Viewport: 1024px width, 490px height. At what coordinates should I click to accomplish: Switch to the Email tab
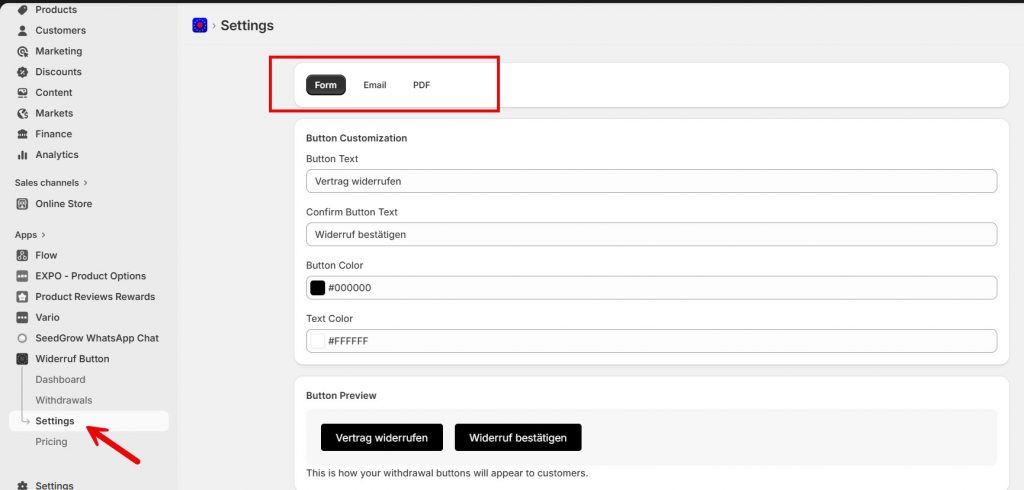point(375,85)
